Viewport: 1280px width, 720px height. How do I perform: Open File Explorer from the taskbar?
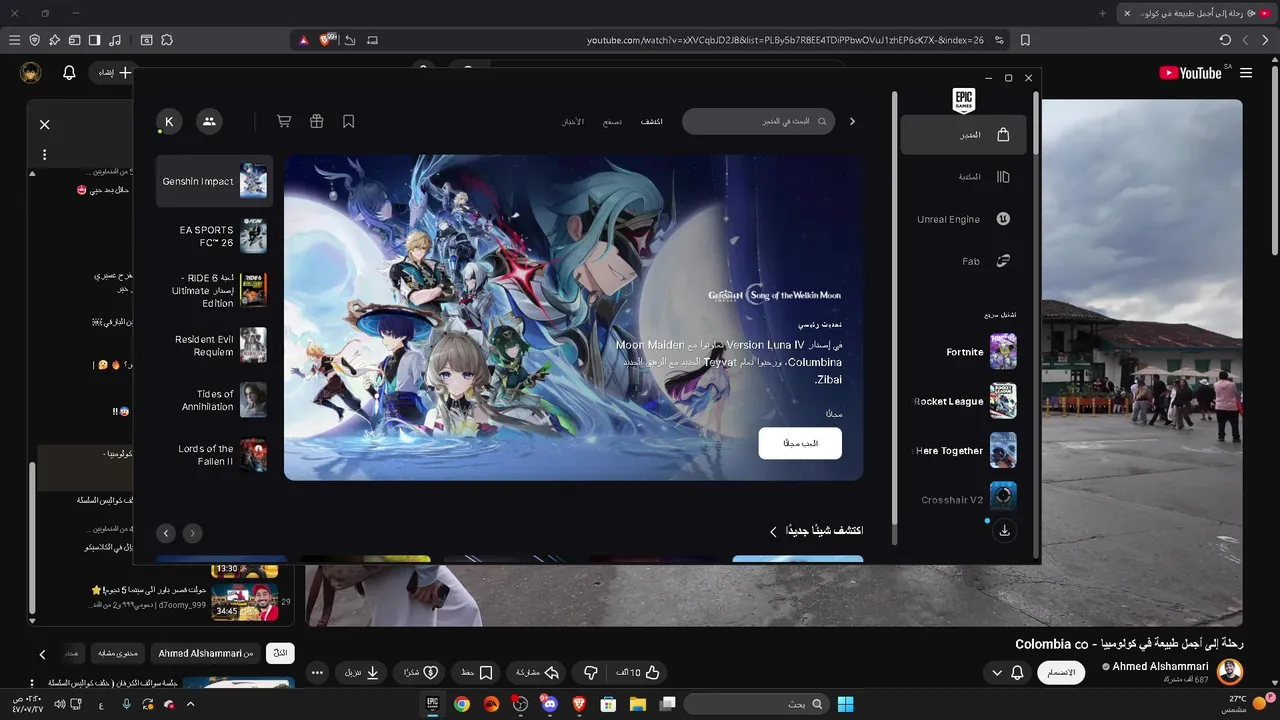637,704
